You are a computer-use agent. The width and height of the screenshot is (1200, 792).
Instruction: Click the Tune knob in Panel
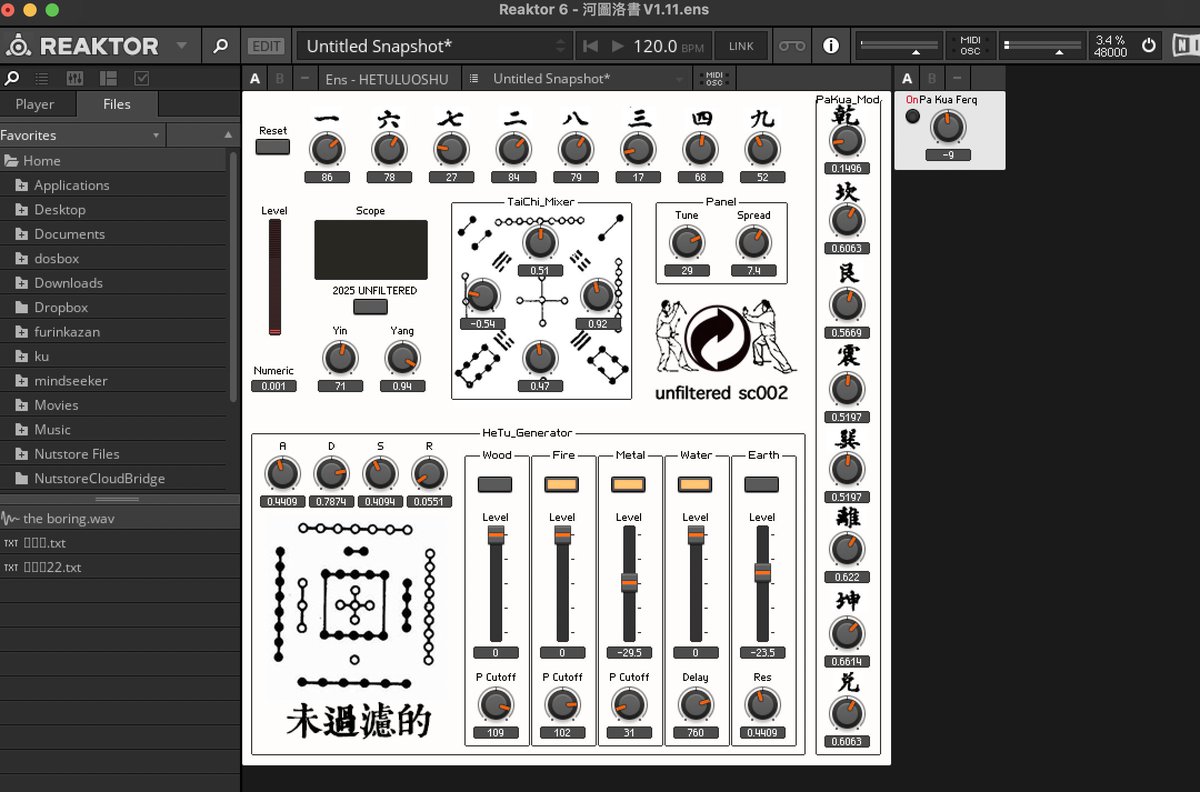(x=686, y=243)
